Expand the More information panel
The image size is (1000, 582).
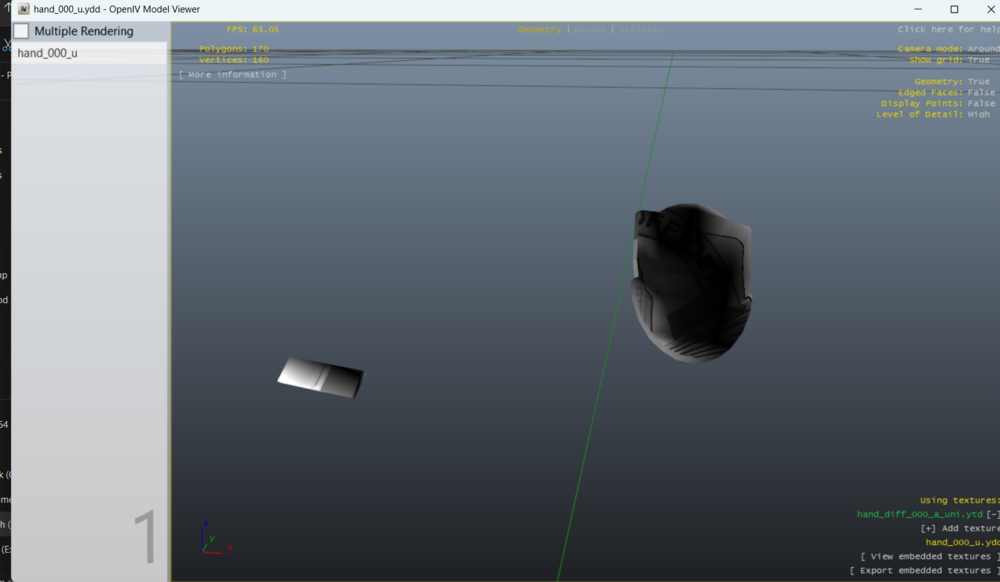point(232,73)
